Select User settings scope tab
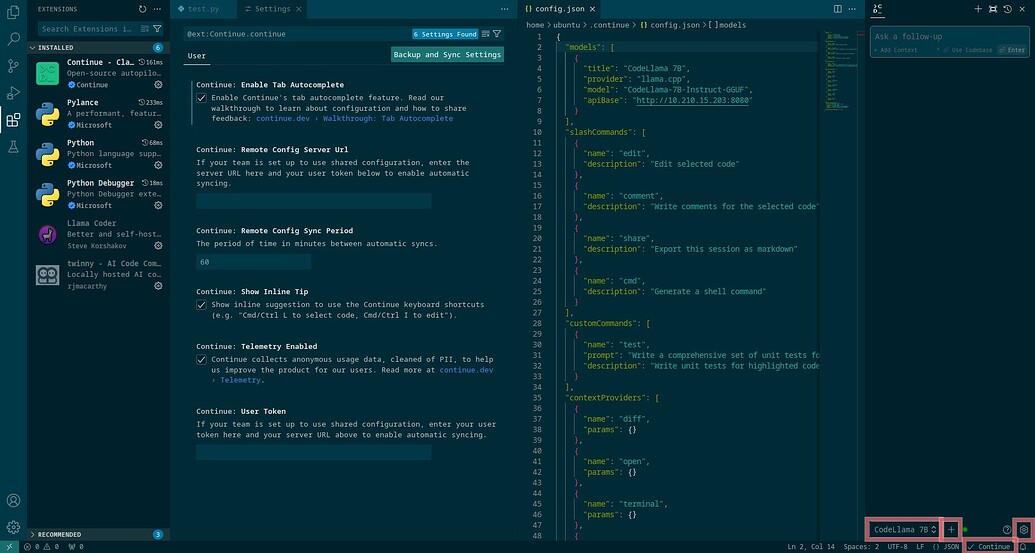Viewport: 1035px width, 553px height. (197, 56)
